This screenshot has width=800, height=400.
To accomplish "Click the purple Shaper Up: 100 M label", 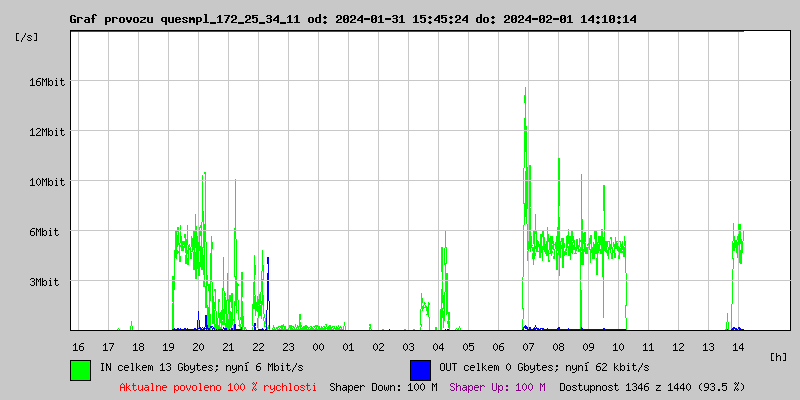I will click(498, 386).
